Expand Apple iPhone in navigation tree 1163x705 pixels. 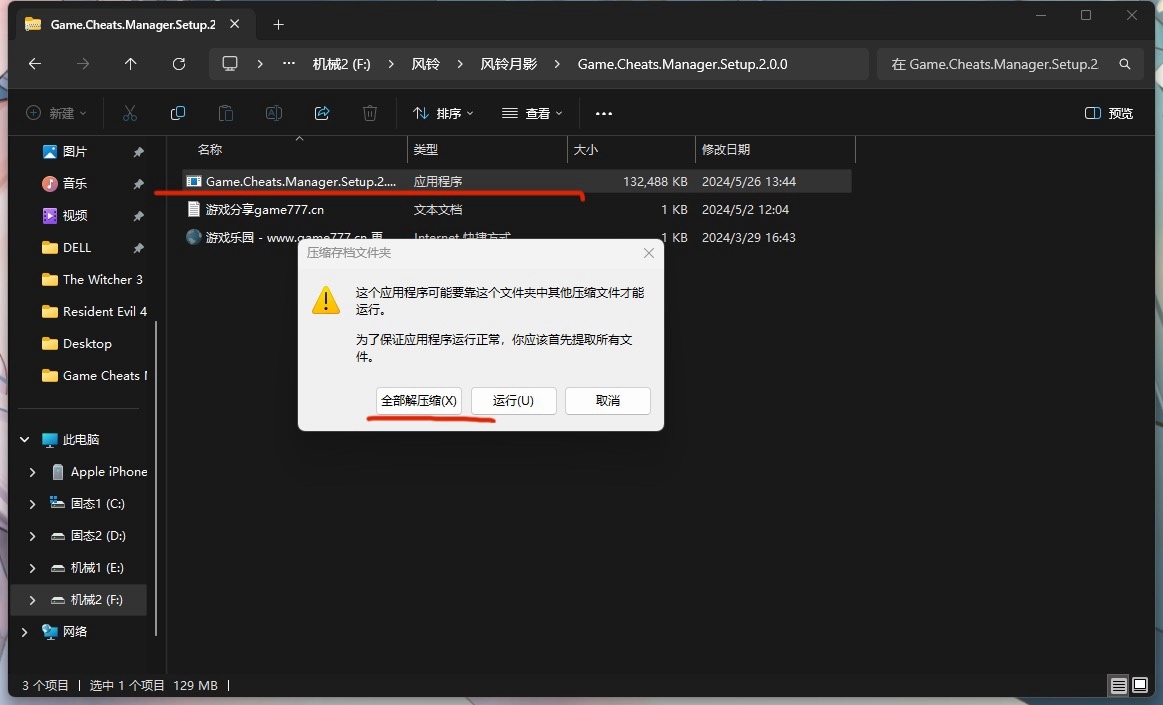(x=32, y=472)
